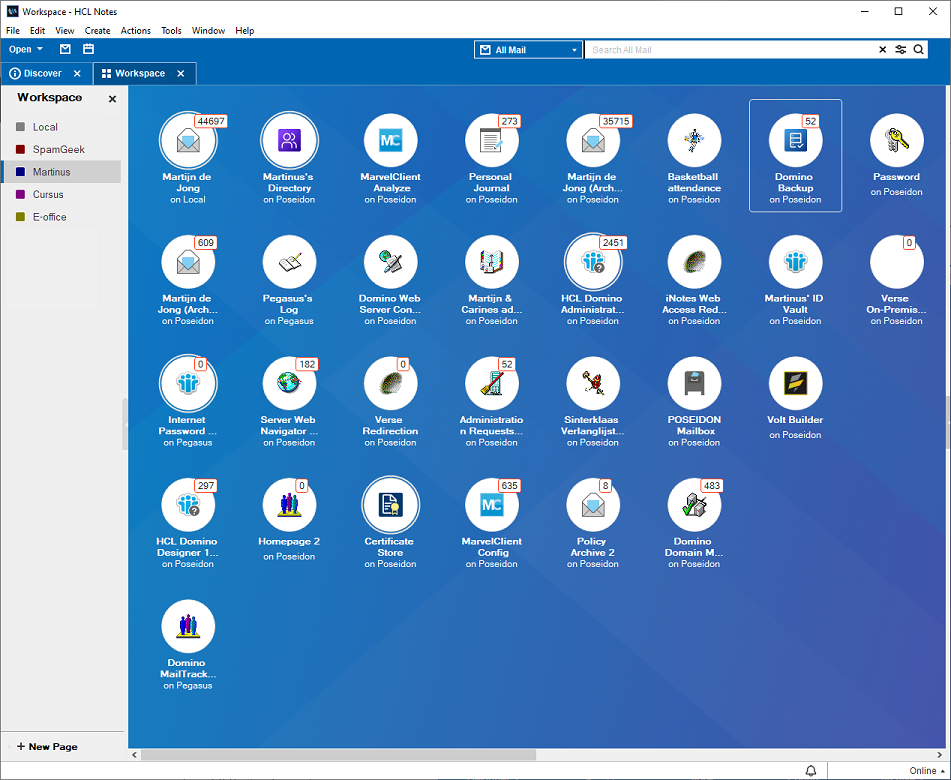Select the Local workspace page
Viewport: 951px width, 780px height.
coord(61,127)
